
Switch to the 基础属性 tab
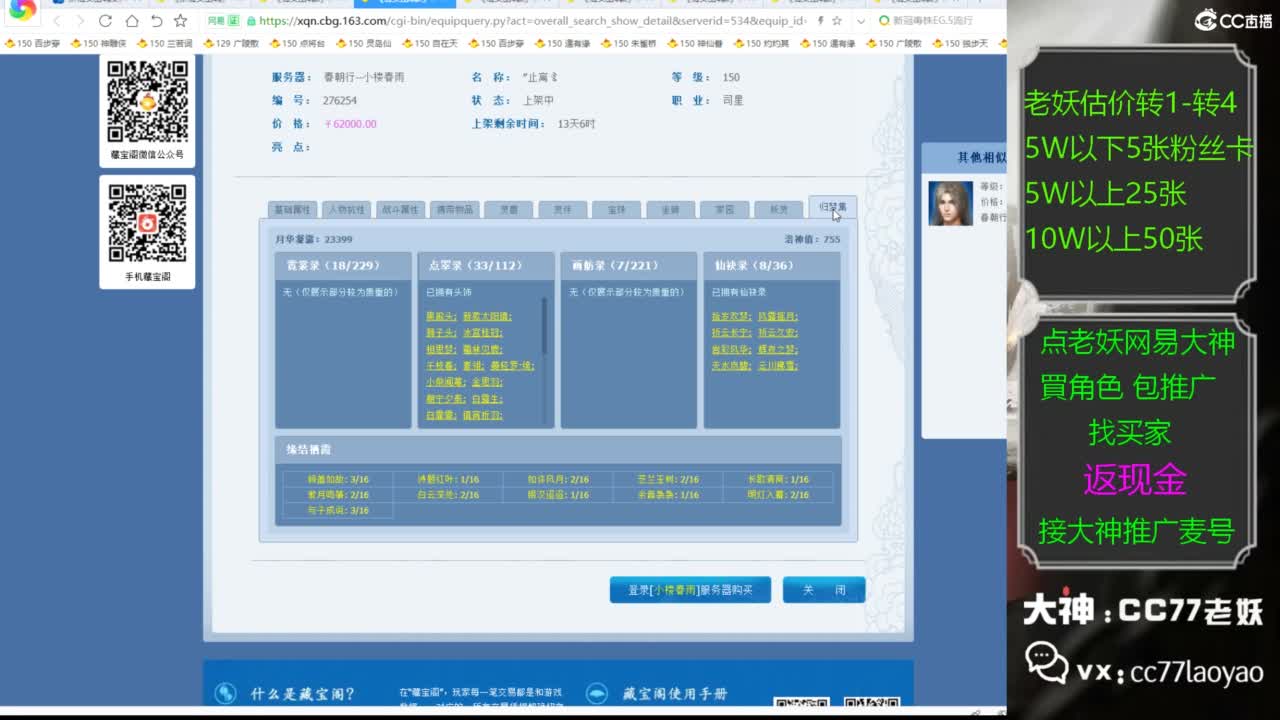[x=292, y=210]
